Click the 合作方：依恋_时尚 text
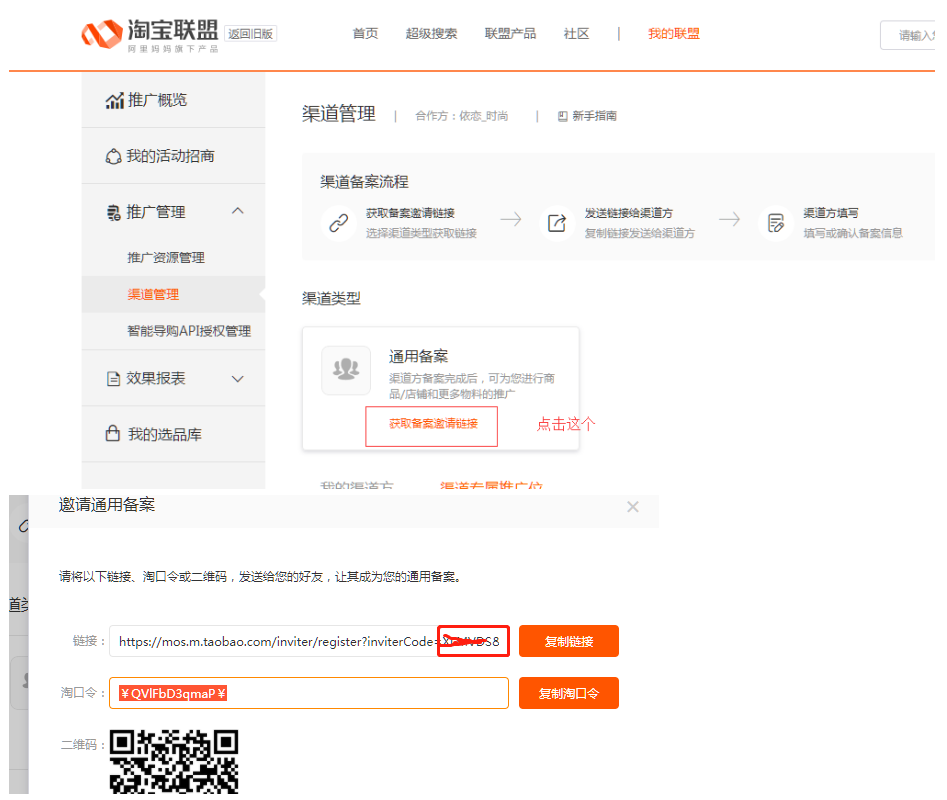Image resolution: width=947 pixels, height=800 pixels. click(x=461, y=116)
